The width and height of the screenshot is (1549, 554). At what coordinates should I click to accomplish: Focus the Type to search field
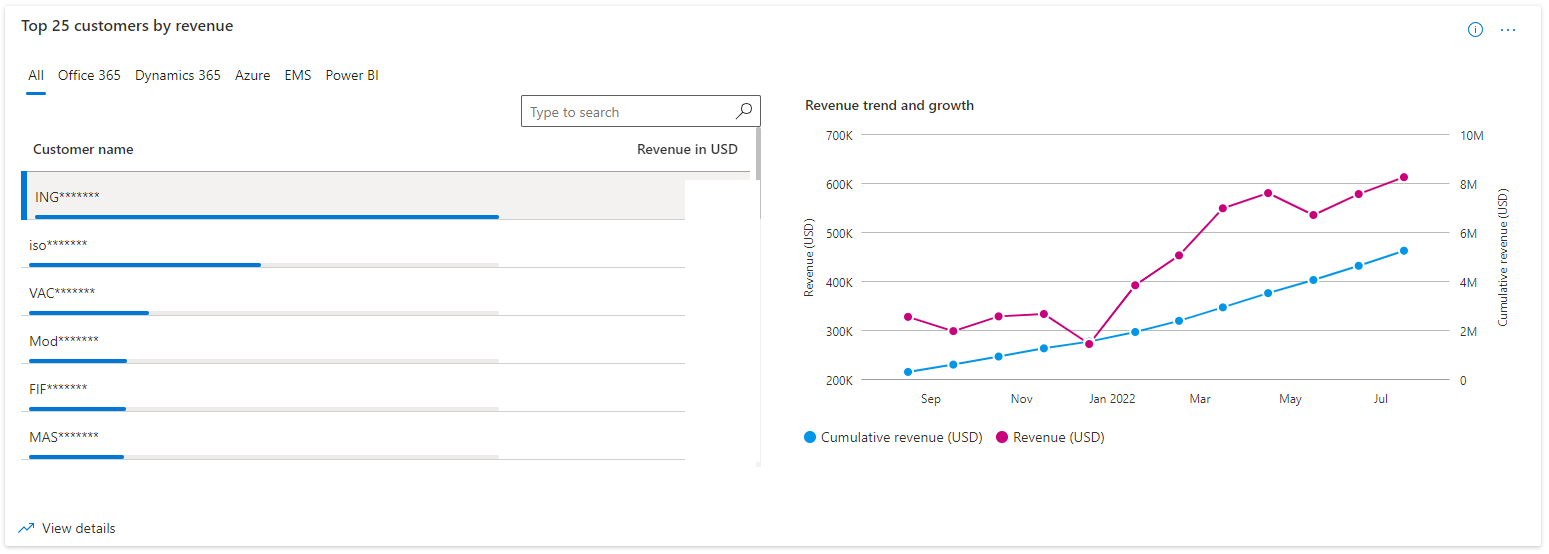pos(630,112)
